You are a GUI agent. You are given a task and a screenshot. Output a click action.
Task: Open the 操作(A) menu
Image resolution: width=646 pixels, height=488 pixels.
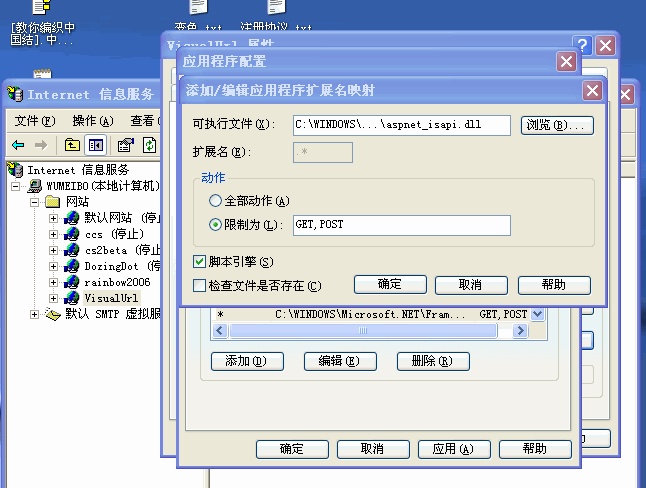pyautogui.click(x=93, y=121)
